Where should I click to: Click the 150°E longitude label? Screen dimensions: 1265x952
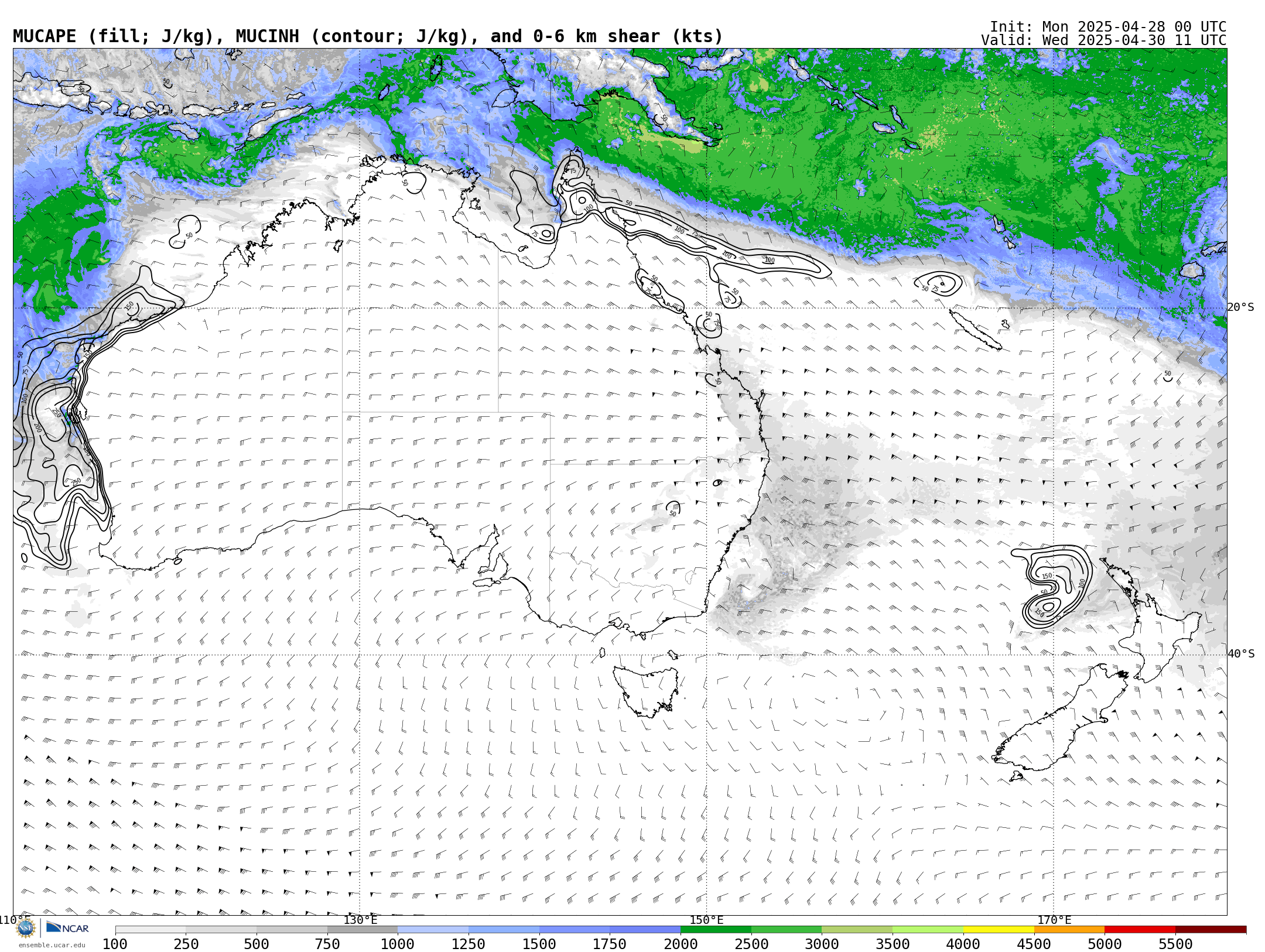point(706,920)
